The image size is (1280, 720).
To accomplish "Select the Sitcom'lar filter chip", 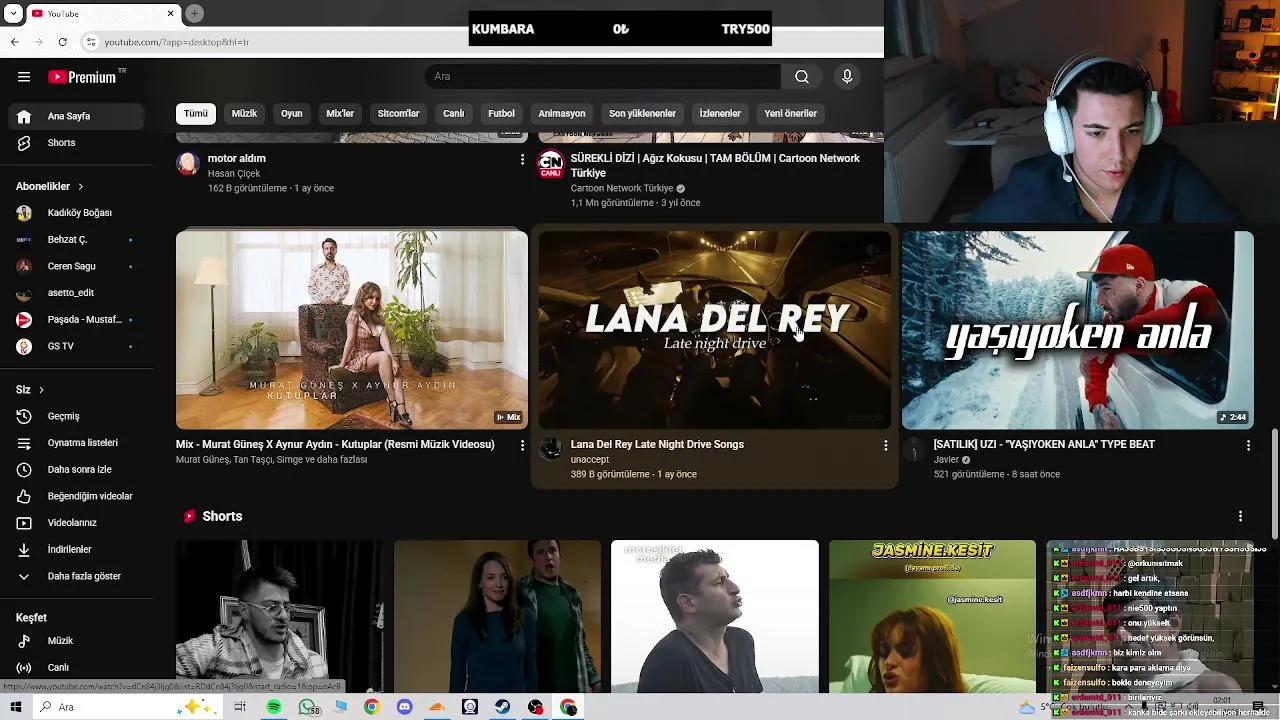I will [x=398, y=114].
